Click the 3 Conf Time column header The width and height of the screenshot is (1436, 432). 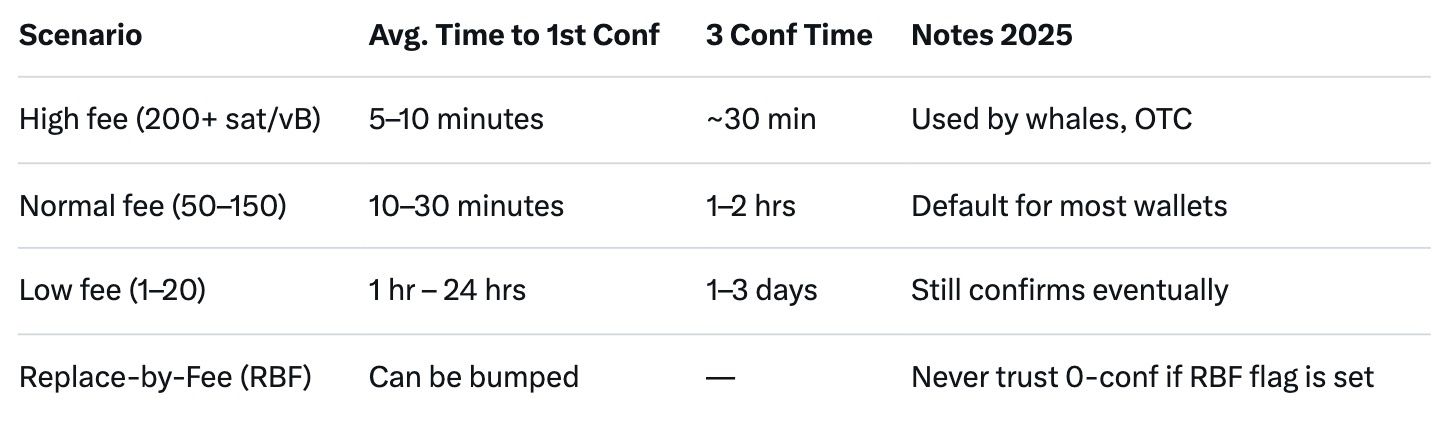[x=789, y=35]
